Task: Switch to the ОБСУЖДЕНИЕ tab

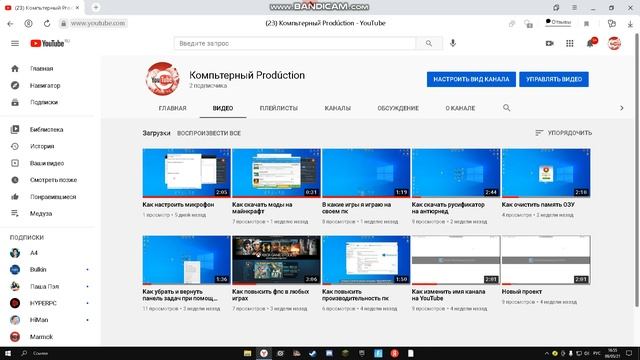Action: (x=398, y=108)
